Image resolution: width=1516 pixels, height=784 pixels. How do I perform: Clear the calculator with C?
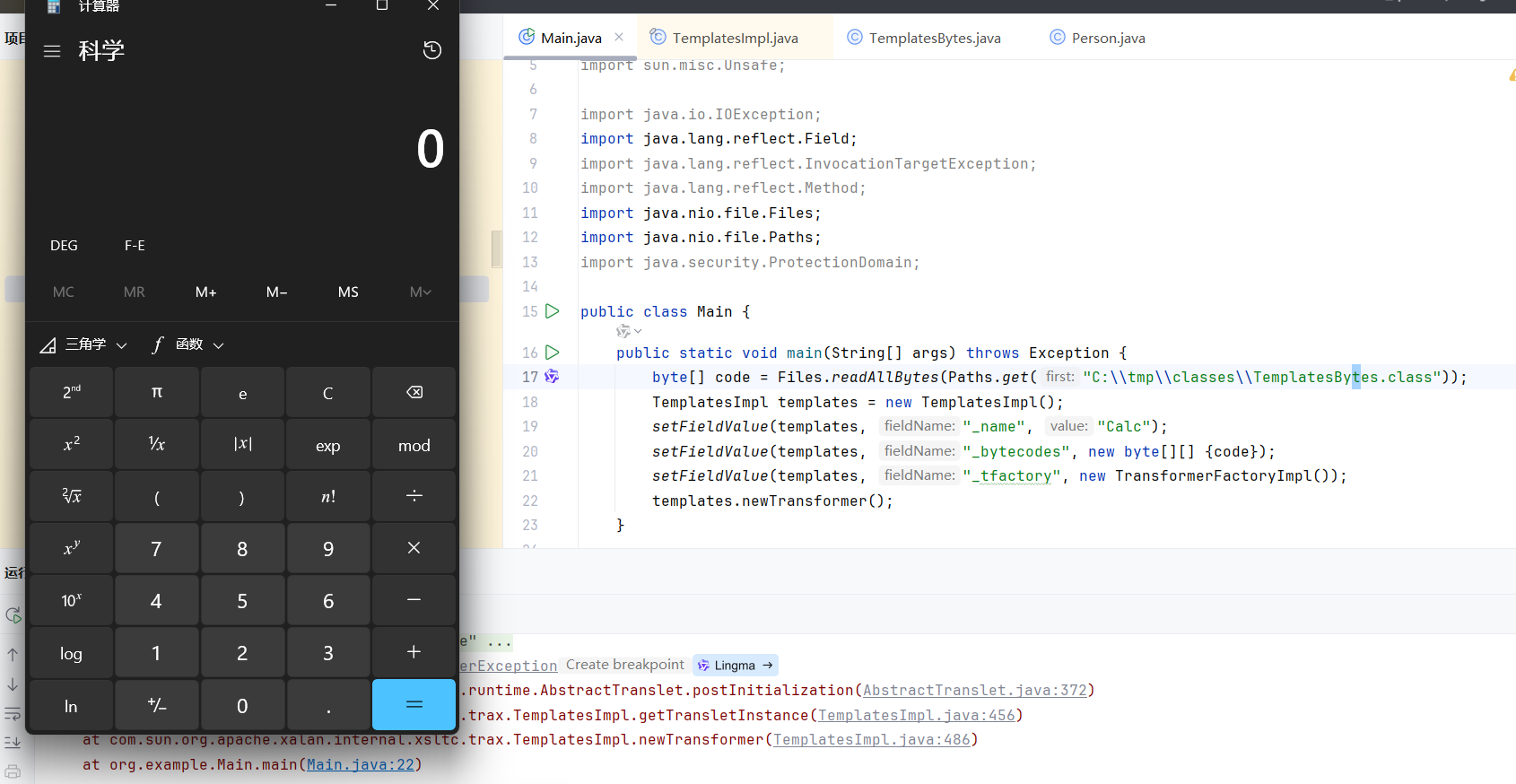328,392
